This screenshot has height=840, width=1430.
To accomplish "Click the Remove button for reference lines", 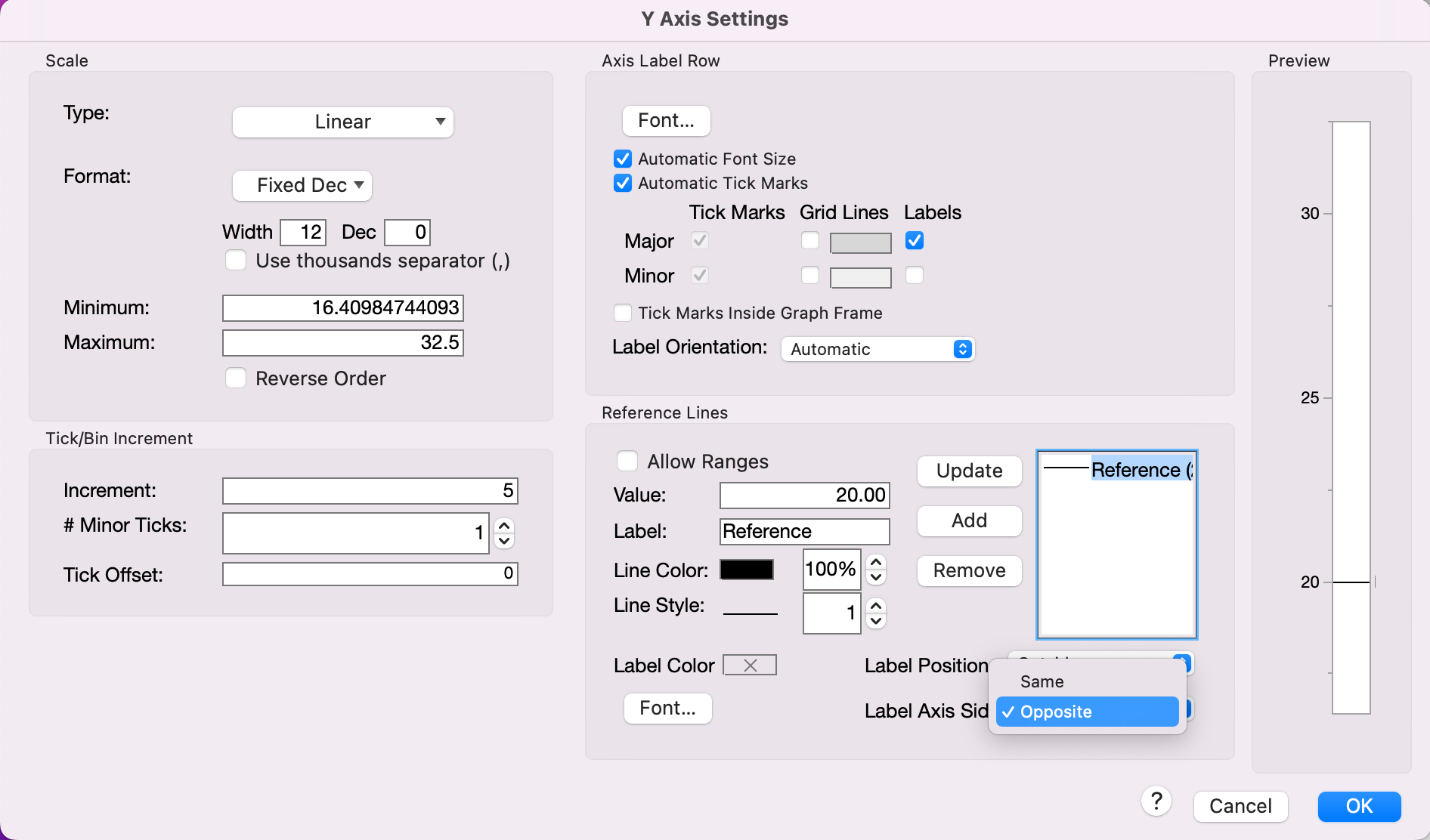I will [x=969, y=571].
